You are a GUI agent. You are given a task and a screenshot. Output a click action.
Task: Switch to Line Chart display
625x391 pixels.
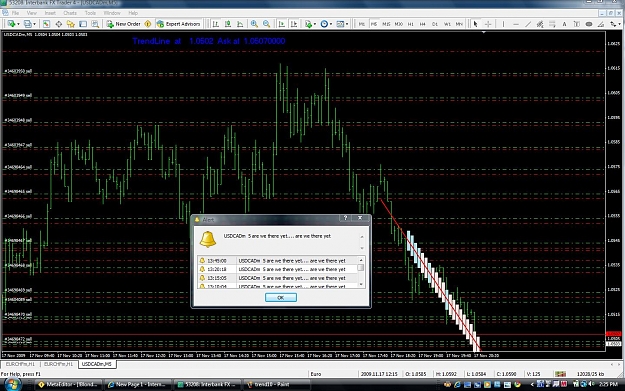(x=240, y=24)
